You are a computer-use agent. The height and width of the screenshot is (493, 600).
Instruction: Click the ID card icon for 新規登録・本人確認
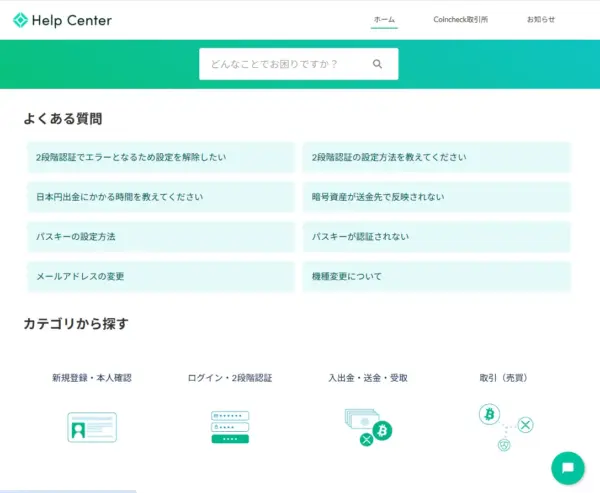tap(92, 427)
